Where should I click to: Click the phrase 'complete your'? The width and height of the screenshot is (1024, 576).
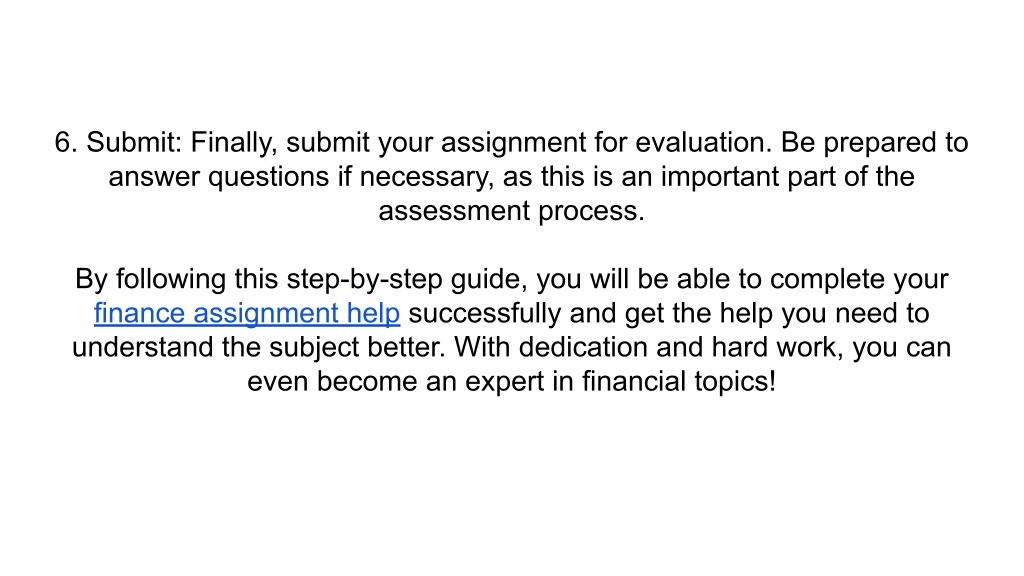[x=859, y=280]
